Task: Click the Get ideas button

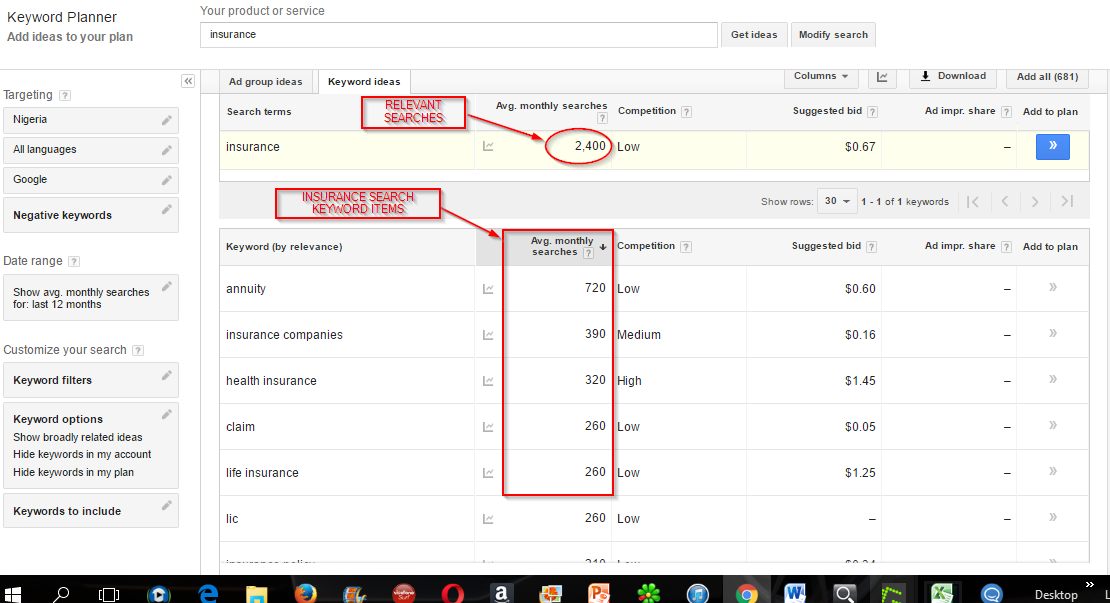Action: click(x=754, y=35)
